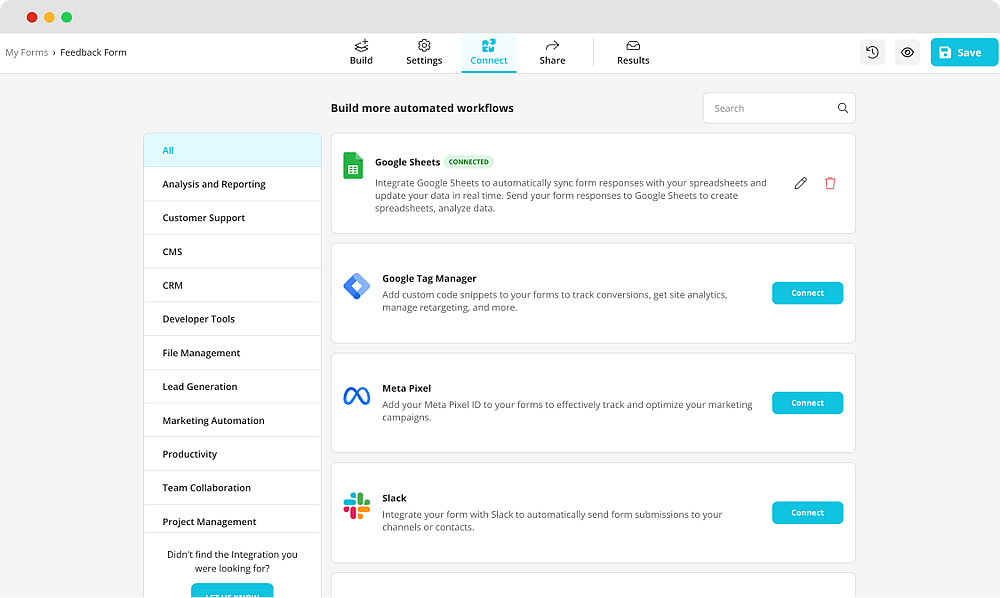Image resolution: width=1000 pixels, height=598 pixels.
Task: Filter by File Management
Action: tap(232, 353)
